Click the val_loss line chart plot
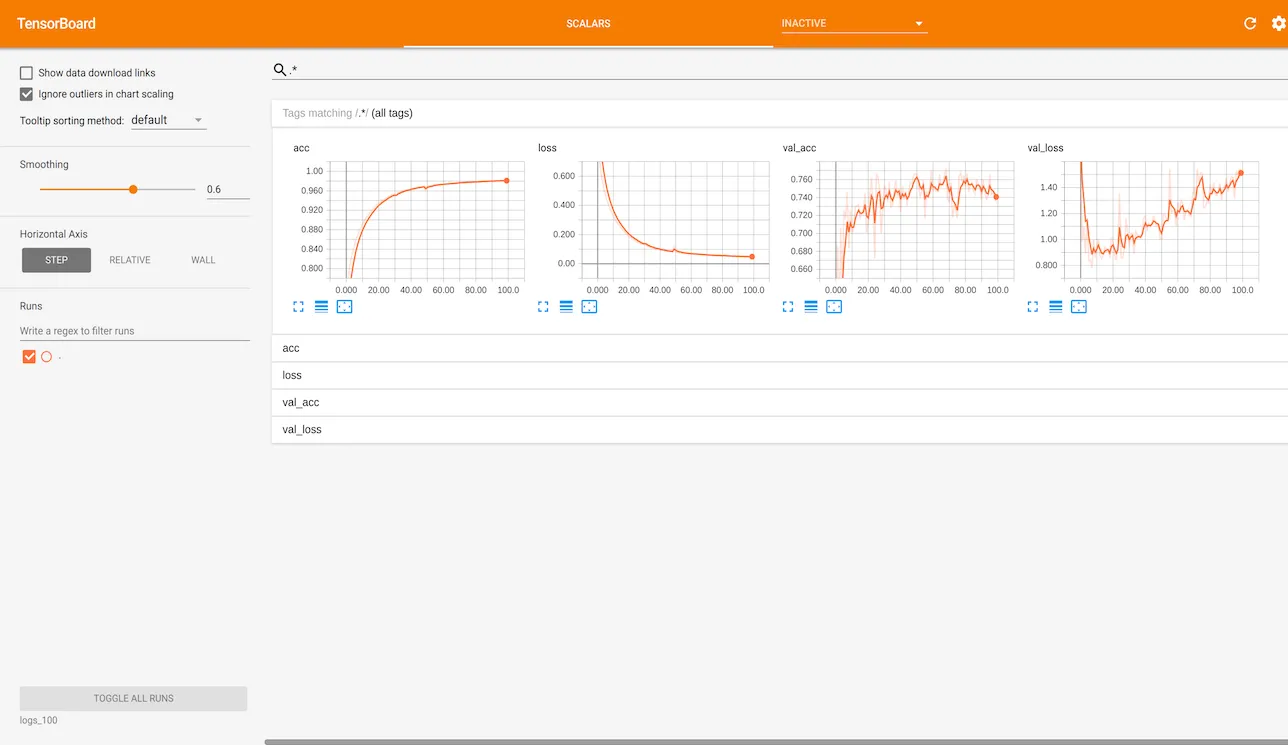Screen dimensions: 1288x745 pyautogui.click(x=1160, y=220)
